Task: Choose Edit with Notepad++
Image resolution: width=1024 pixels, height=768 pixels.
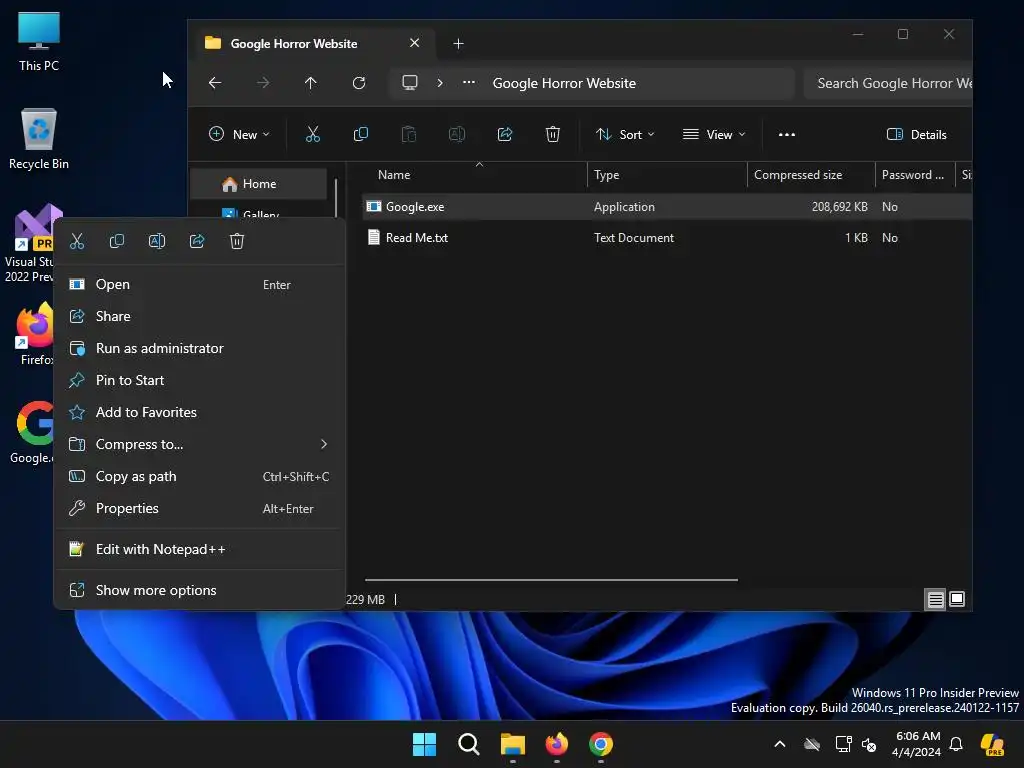Action: pos(199,549)
